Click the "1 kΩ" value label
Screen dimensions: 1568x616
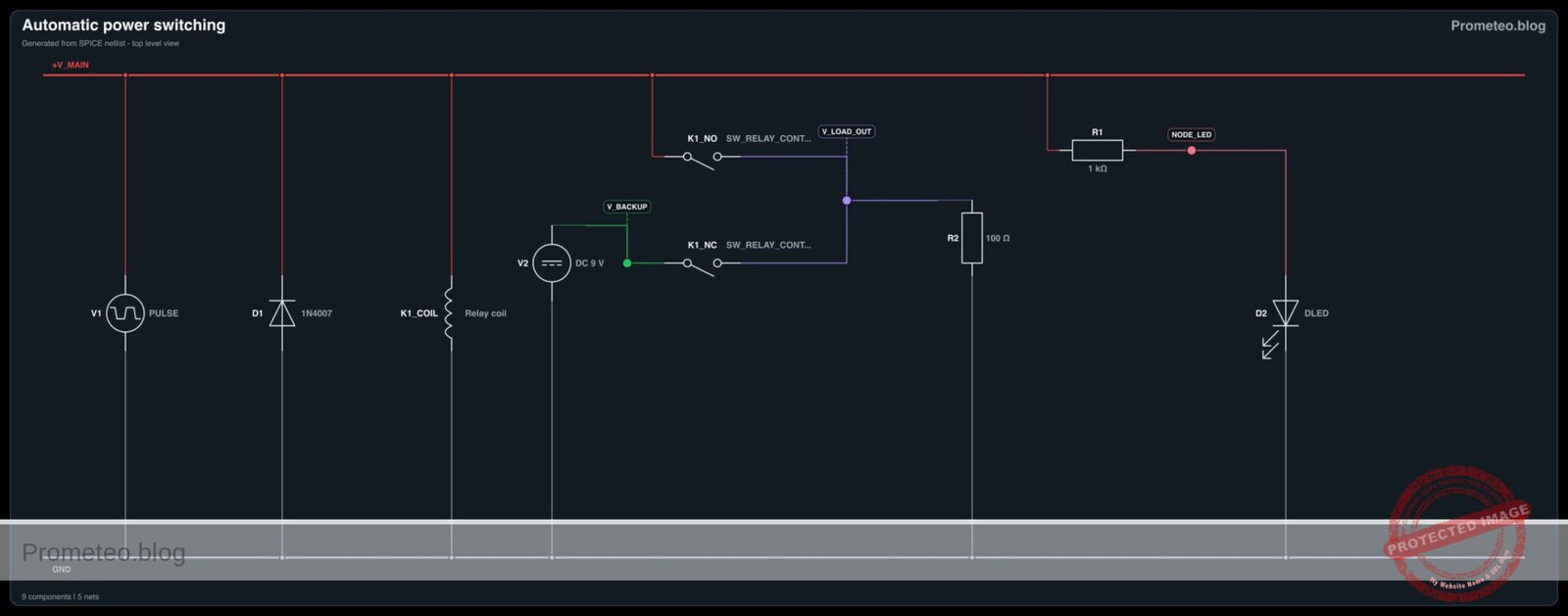(x=1098, y=168)
